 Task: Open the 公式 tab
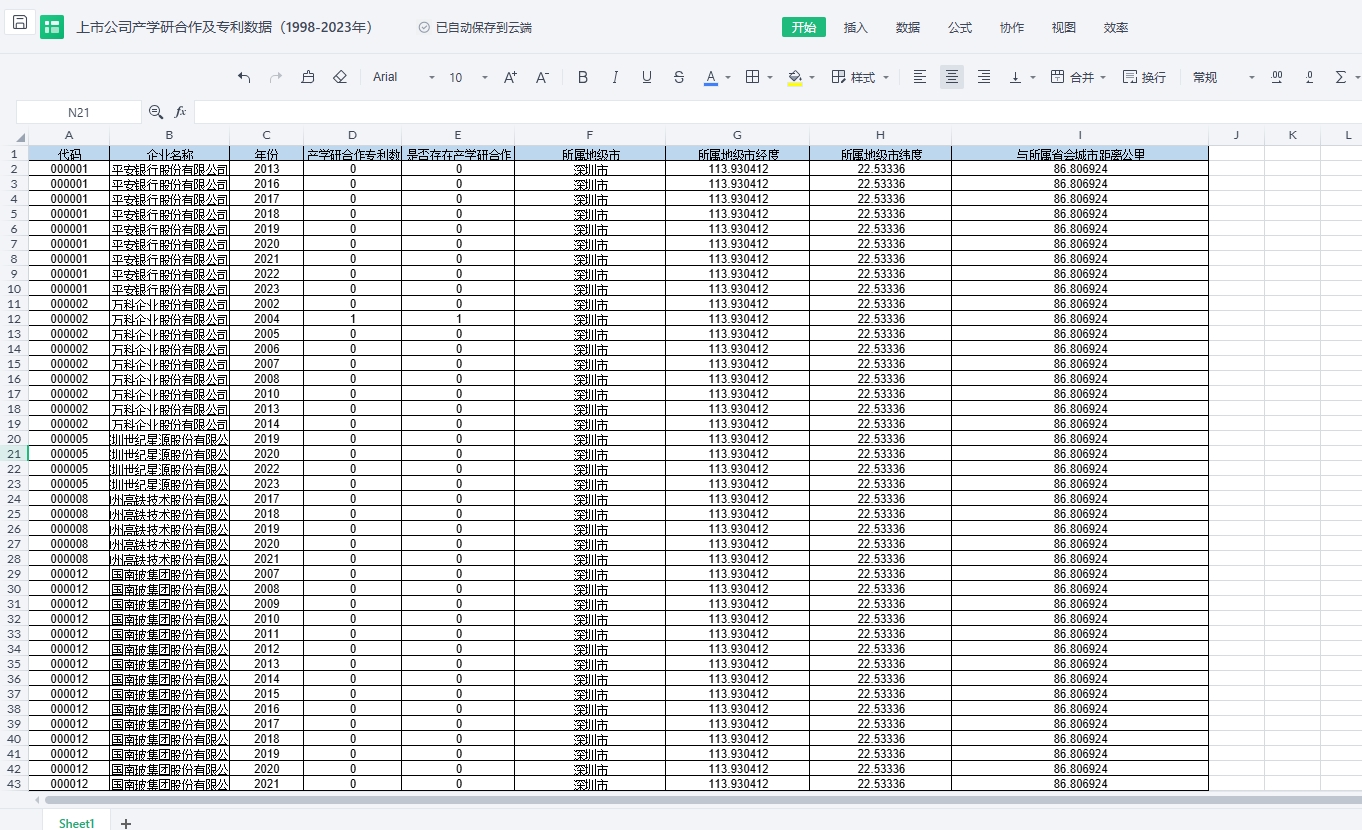pyautogui.click(x=960, y=28)
